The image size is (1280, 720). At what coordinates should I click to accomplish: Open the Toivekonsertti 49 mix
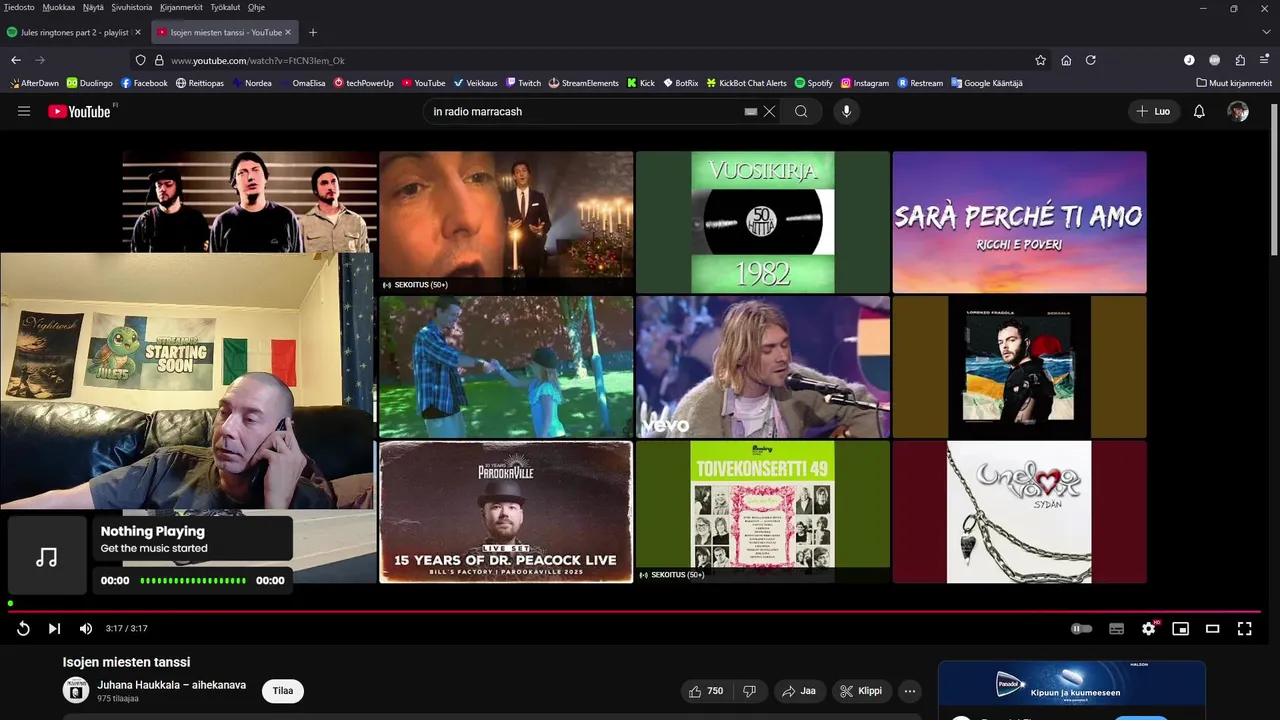762,512
